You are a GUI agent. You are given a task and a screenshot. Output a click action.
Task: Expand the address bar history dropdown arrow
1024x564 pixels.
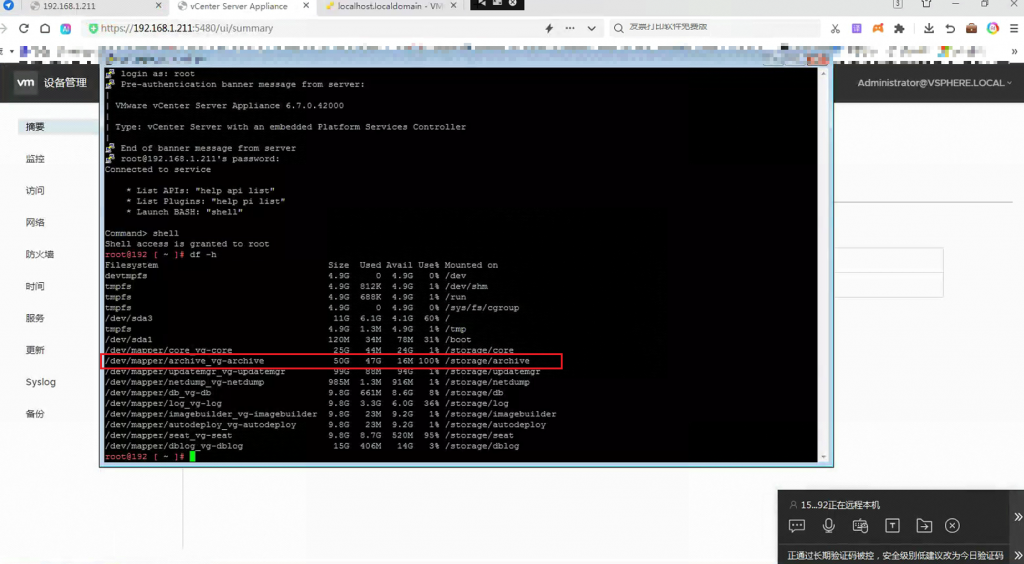click(x=592, y=28)
